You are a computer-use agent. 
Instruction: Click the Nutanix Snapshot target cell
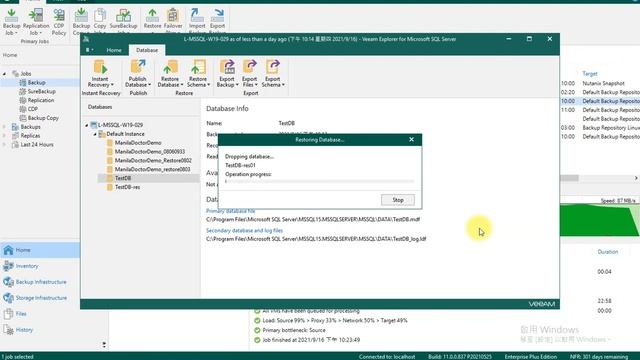pos(603,83)
